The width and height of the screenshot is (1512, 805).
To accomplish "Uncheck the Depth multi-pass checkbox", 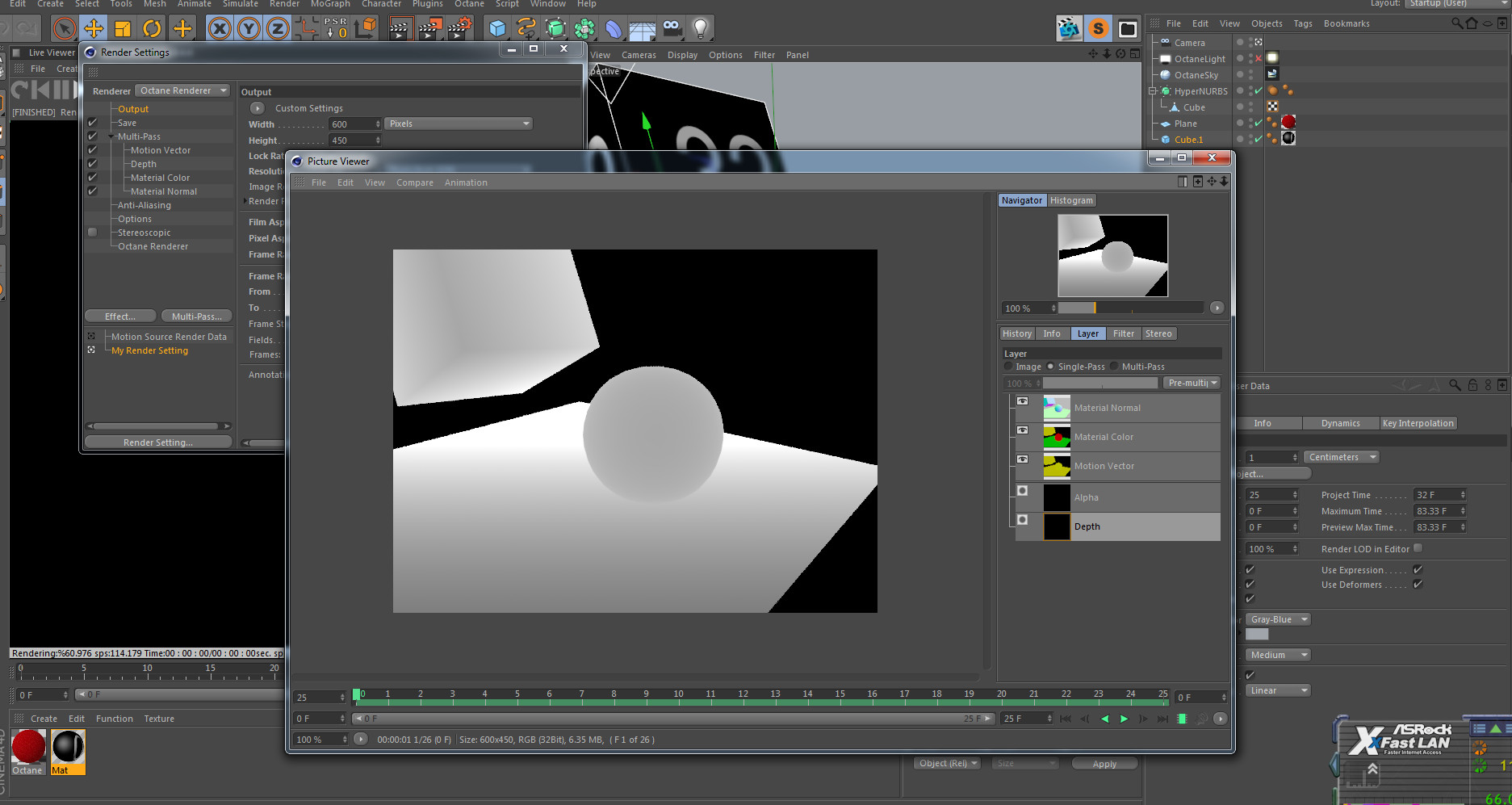I will (x=93, y=164).
